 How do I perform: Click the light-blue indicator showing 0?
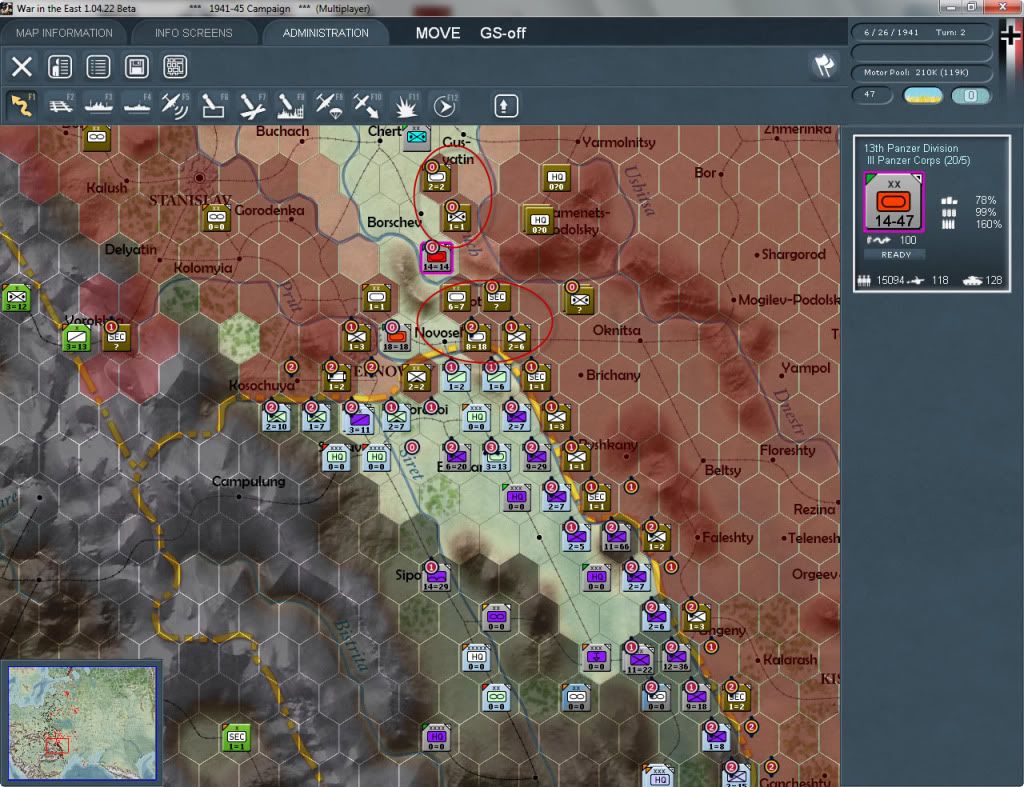tap(970, 95)
